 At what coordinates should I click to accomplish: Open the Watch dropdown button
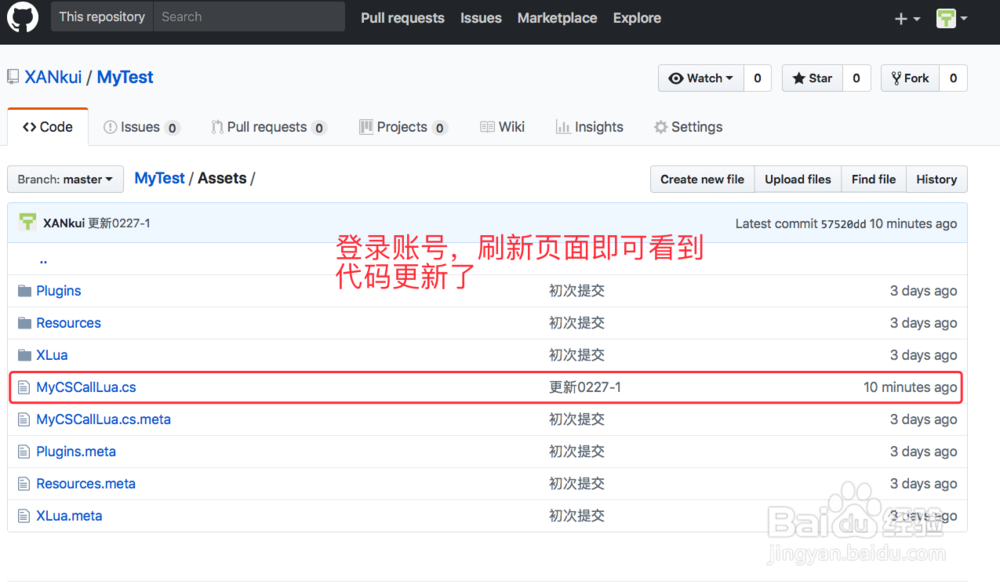701,78
